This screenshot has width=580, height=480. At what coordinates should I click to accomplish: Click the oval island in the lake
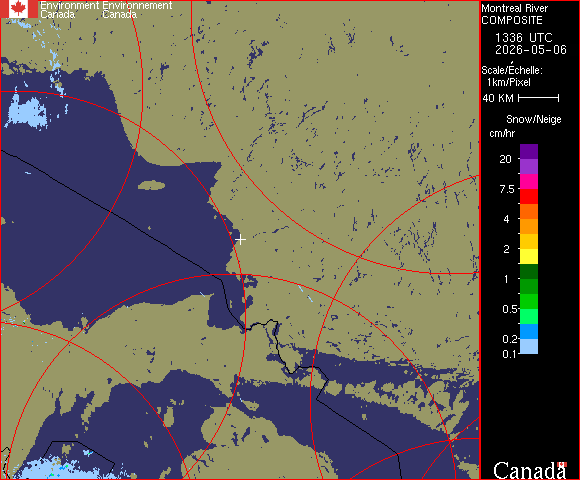click(x=152, y=185)
